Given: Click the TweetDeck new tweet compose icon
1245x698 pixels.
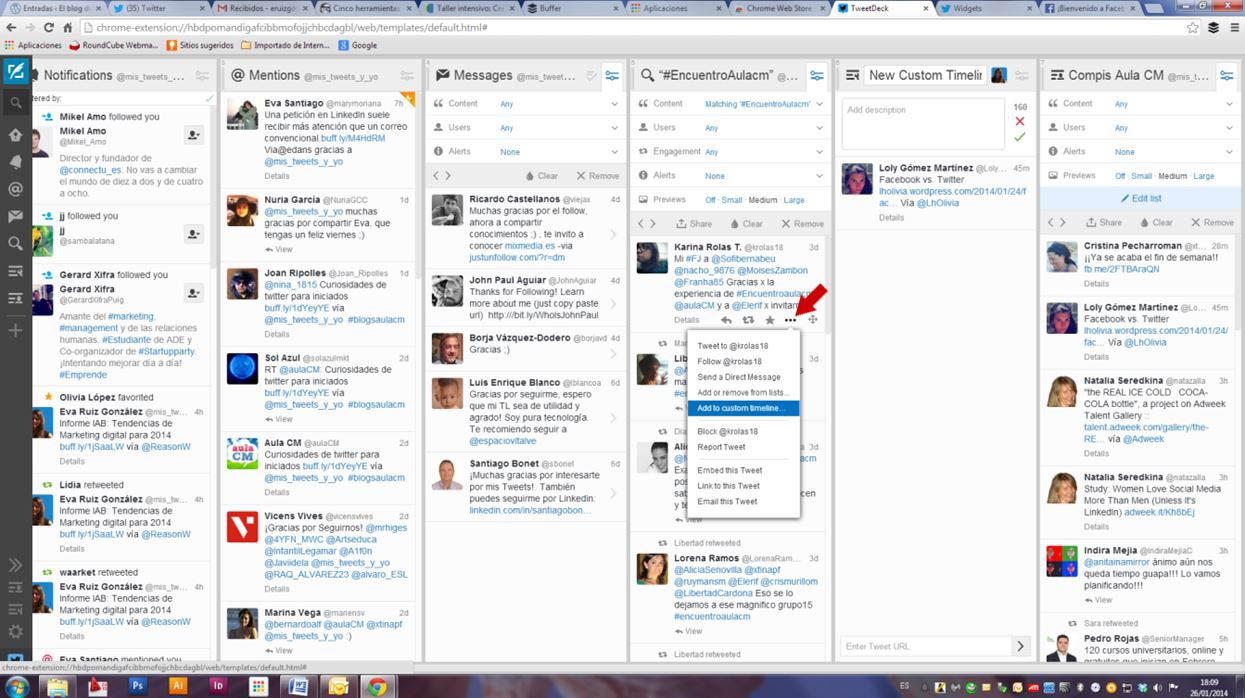Looking at the screenshot, I should coord(15,72).
